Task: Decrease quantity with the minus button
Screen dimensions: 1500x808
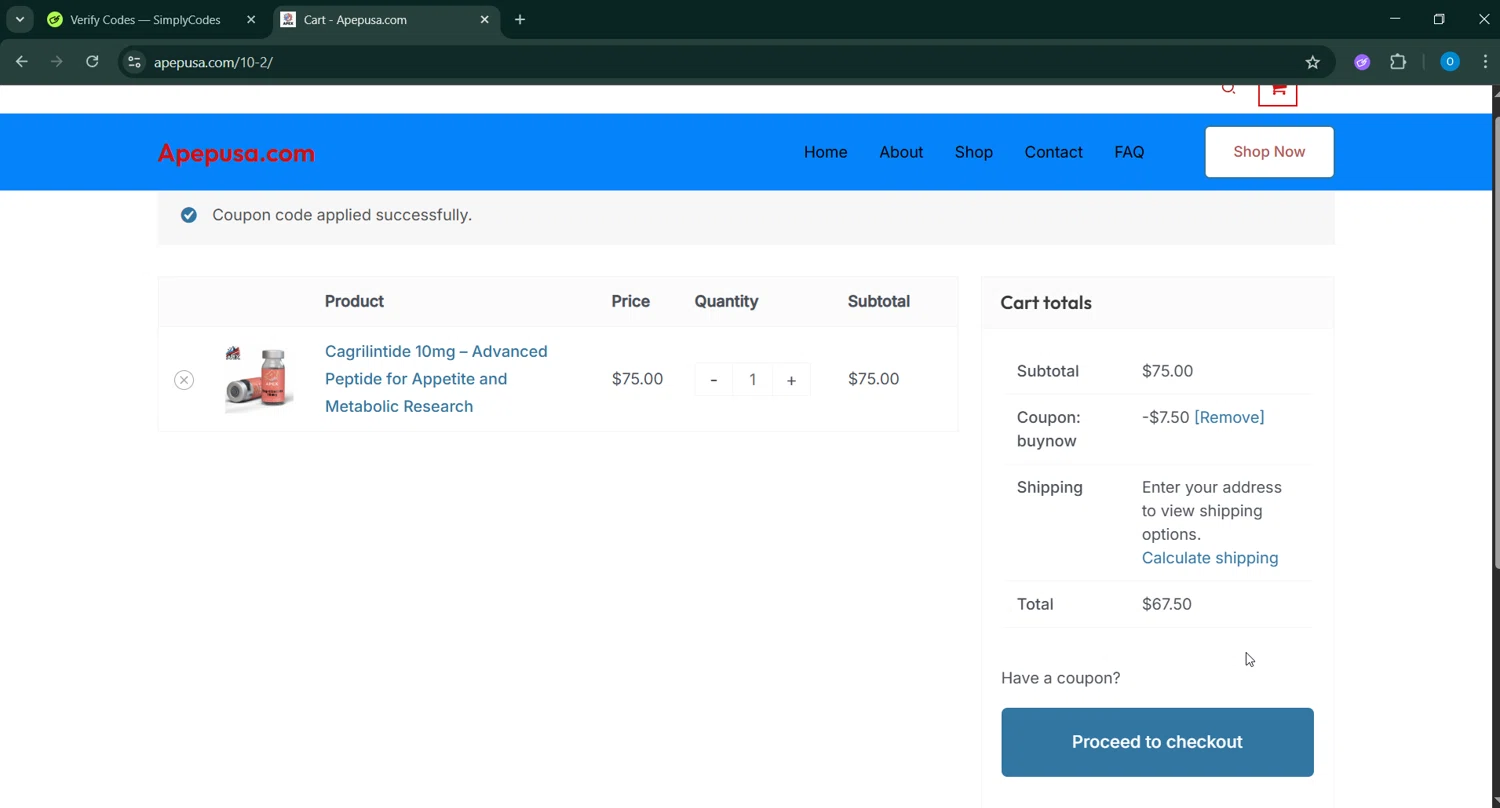Action: click(713, 380)
